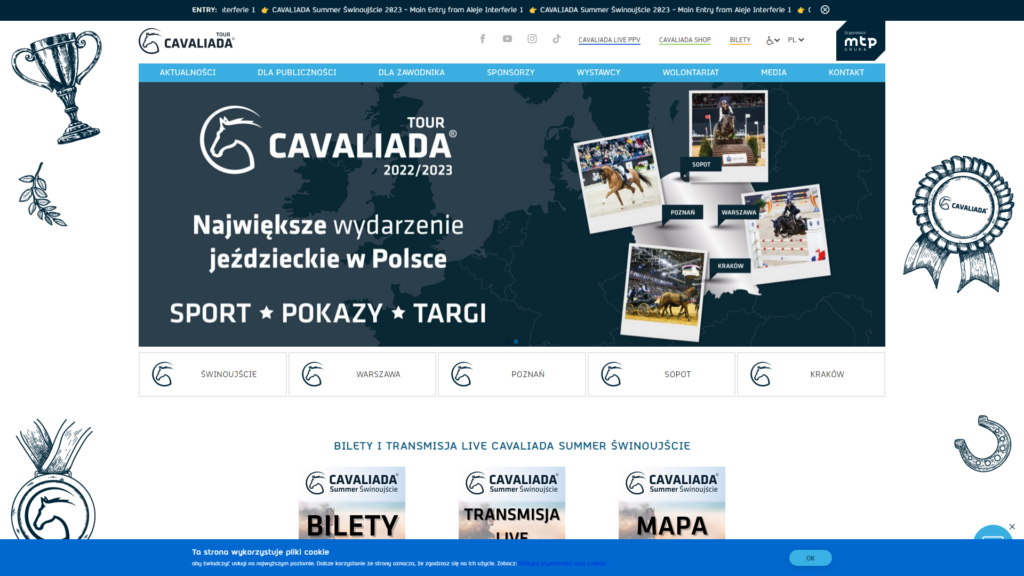This screenshot has width=1024, height=576.
Task: Open the Wolontariat menu
Action: [x=690, y=72]
